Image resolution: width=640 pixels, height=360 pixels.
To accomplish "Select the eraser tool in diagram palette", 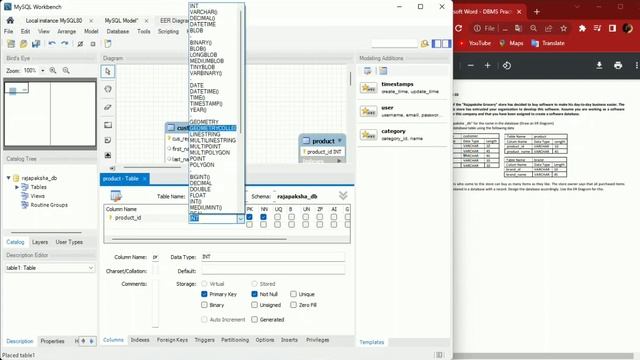I will point(108,107).
